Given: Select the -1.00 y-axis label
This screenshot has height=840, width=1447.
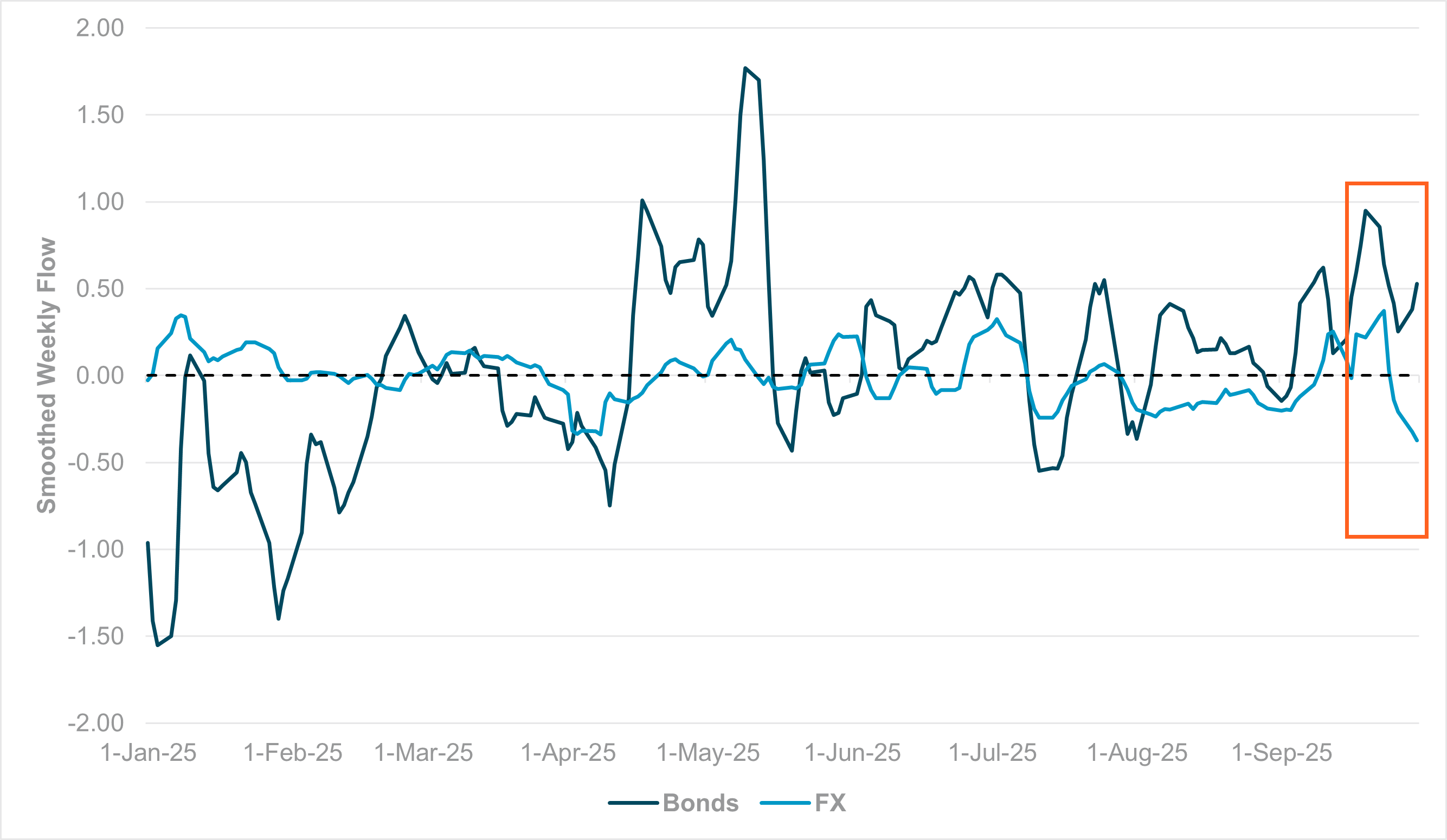Looking at the screenshot, I should coord(96,550).
